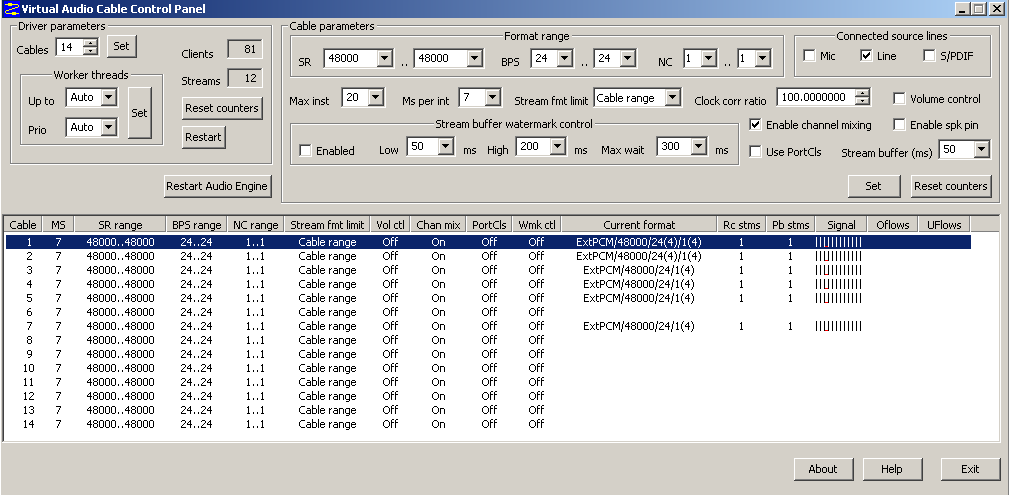Enable the Volume control checkbox
The height and width of the screenshot is (495, 1009).
point(900,98)
